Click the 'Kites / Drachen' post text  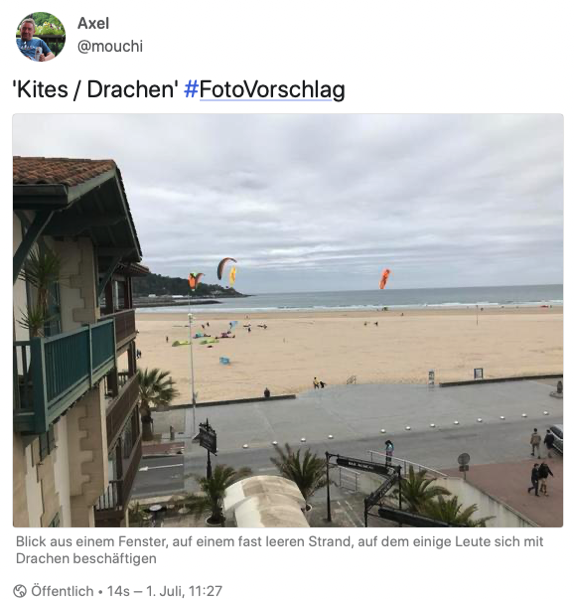coord(96,90)
